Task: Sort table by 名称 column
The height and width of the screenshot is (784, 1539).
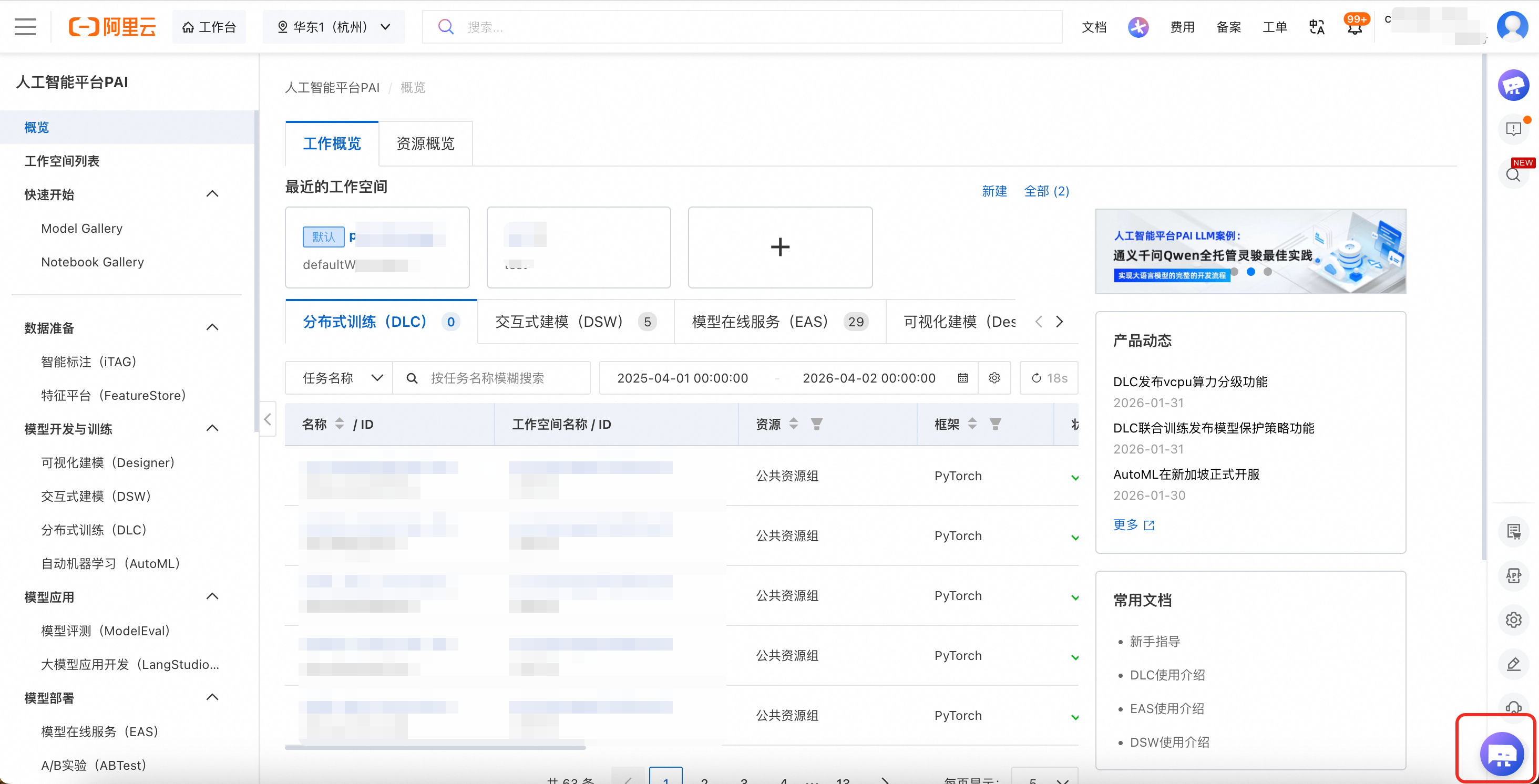Action: click(340, 424)
